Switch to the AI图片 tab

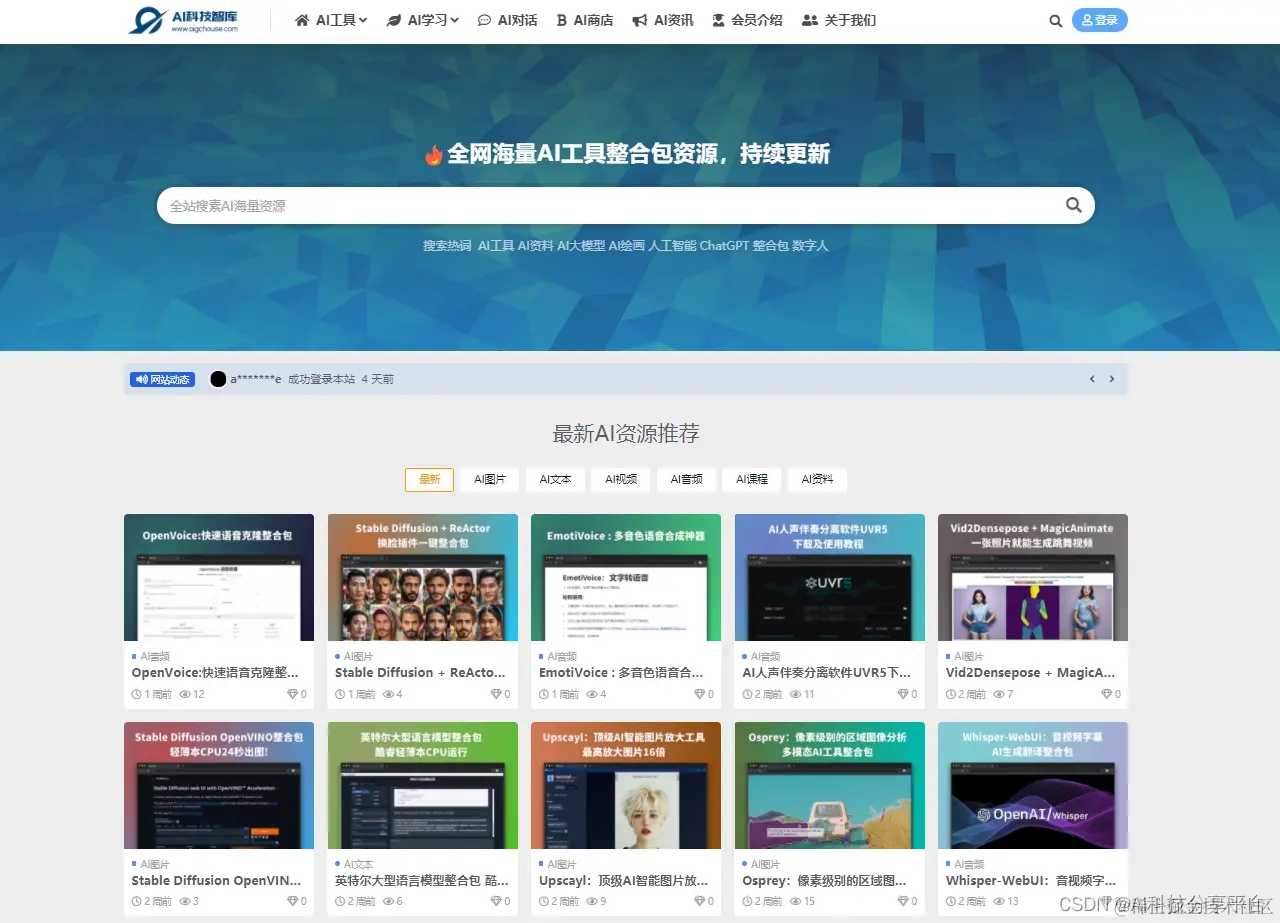click(x=490, y=479)
